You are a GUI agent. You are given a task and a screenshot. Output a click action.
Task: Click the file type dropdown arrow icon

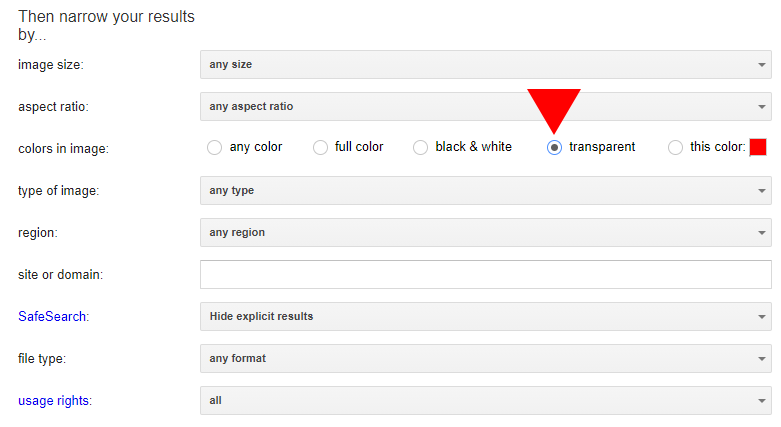762,359
